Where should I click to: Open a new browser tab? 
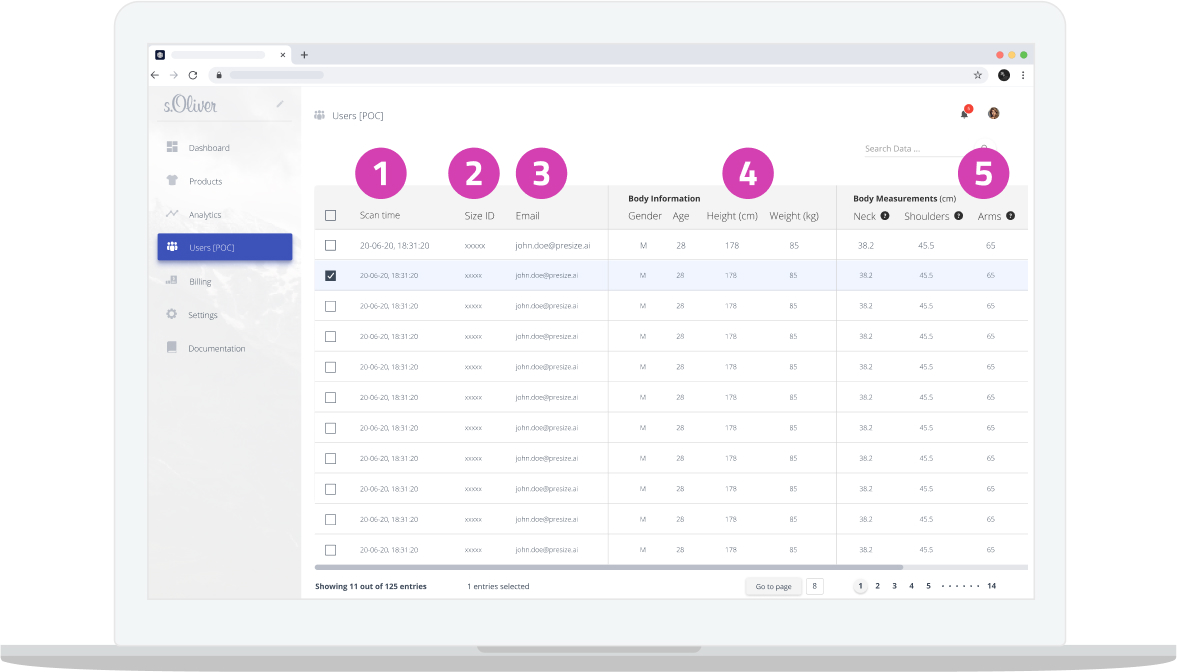[304, 55]
